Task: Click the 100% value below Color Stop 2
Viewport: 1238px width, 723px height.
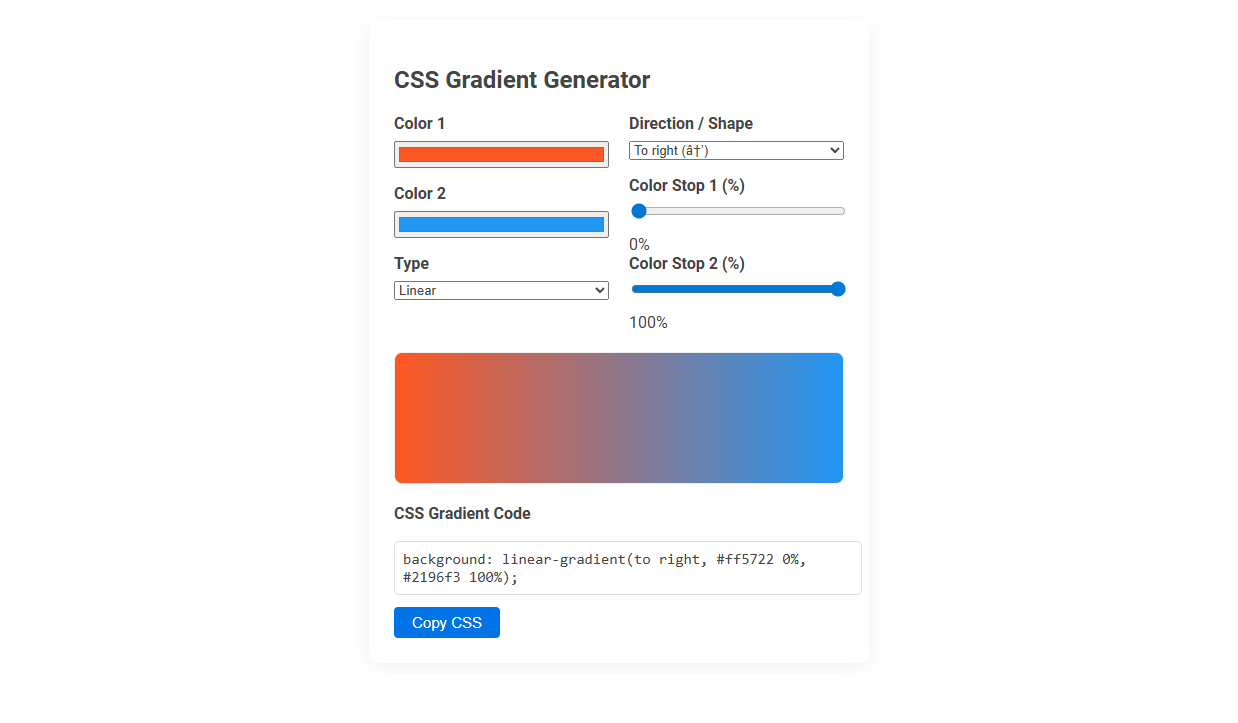Action: [648, 322]
